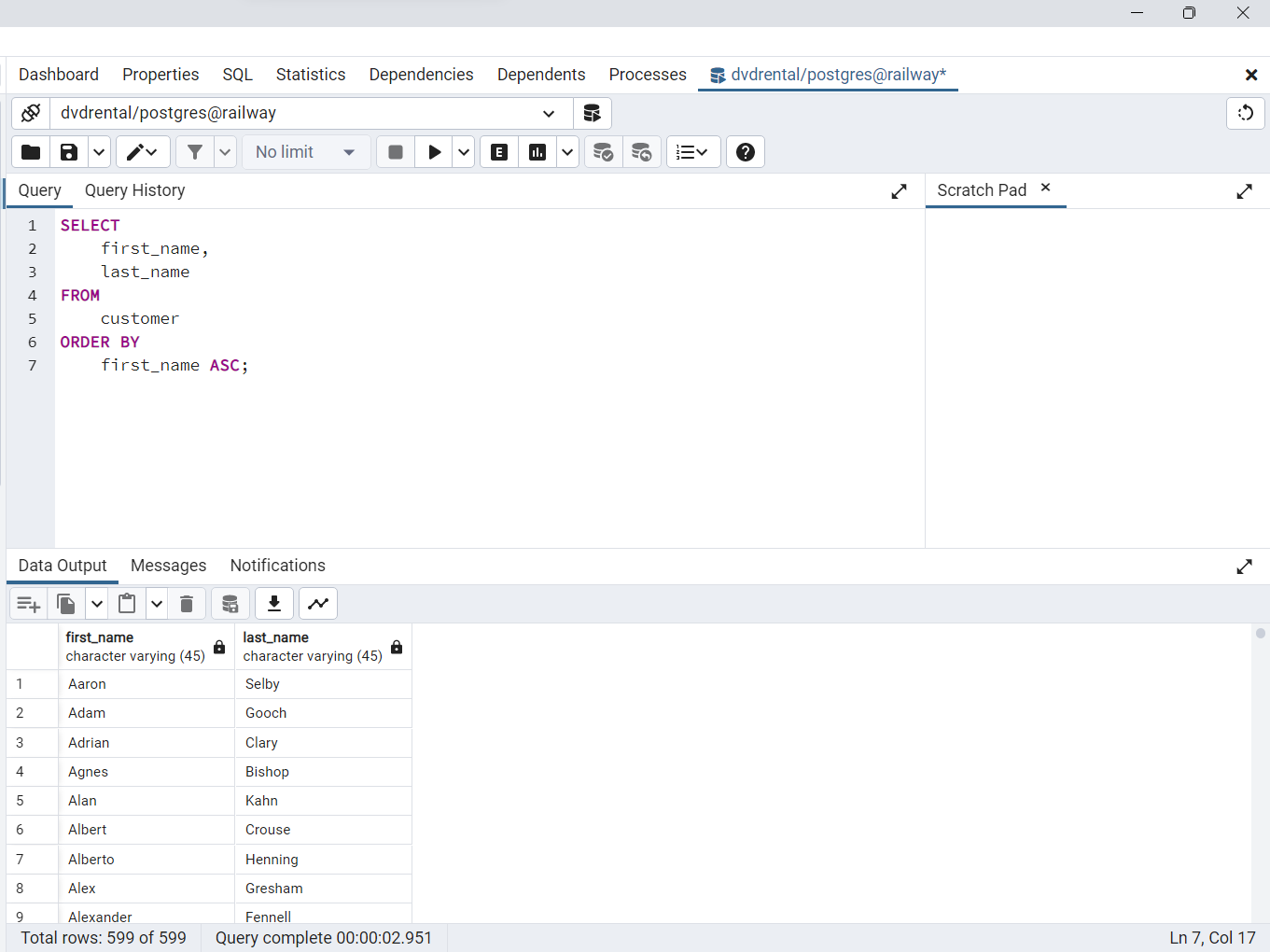The image size is (1270, 952).
Task: Click the first_name column header
Action: (x=146, y=646)
